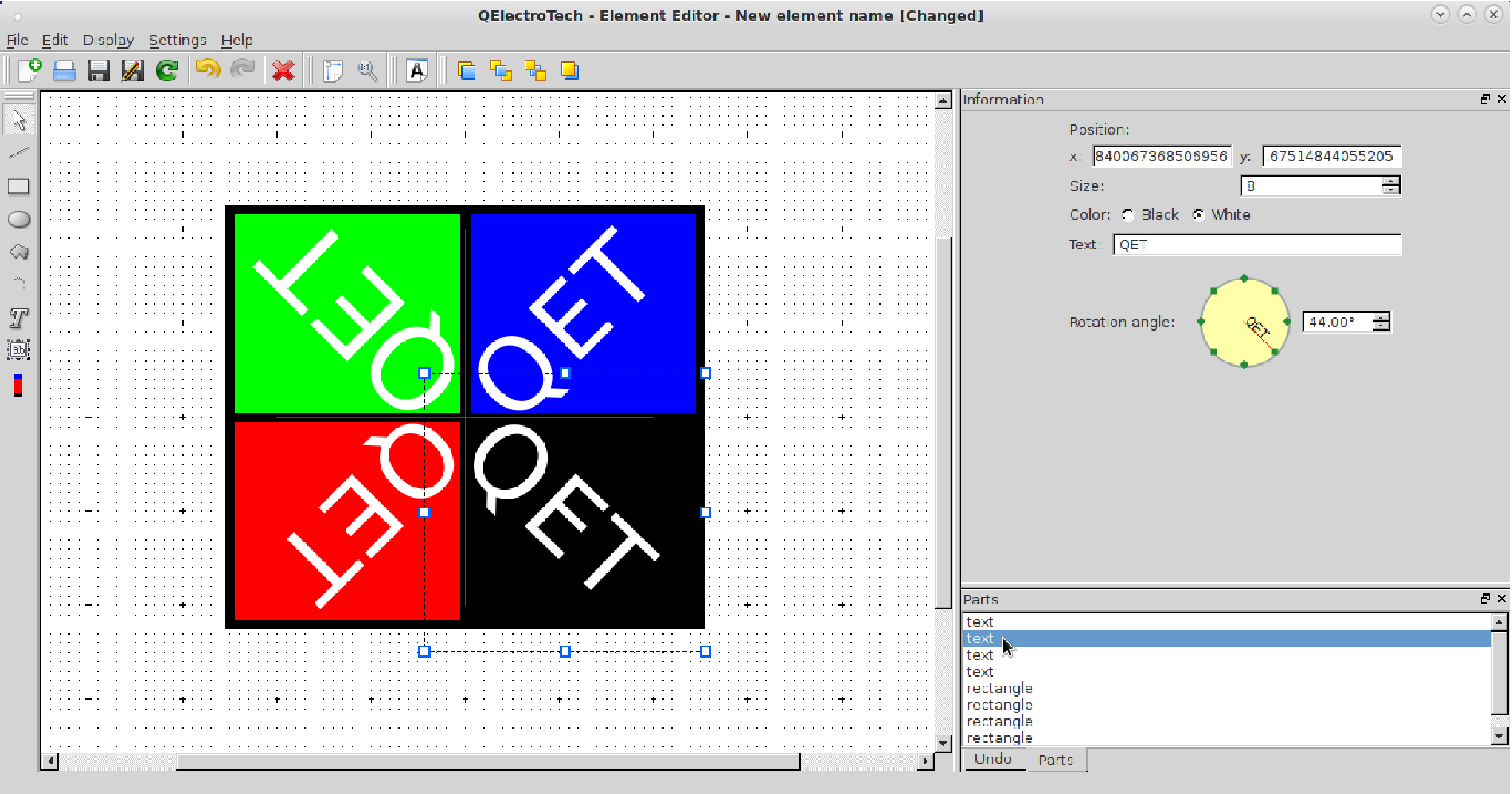
Task: Switch to the Undo tab
Action: [993, 759]
